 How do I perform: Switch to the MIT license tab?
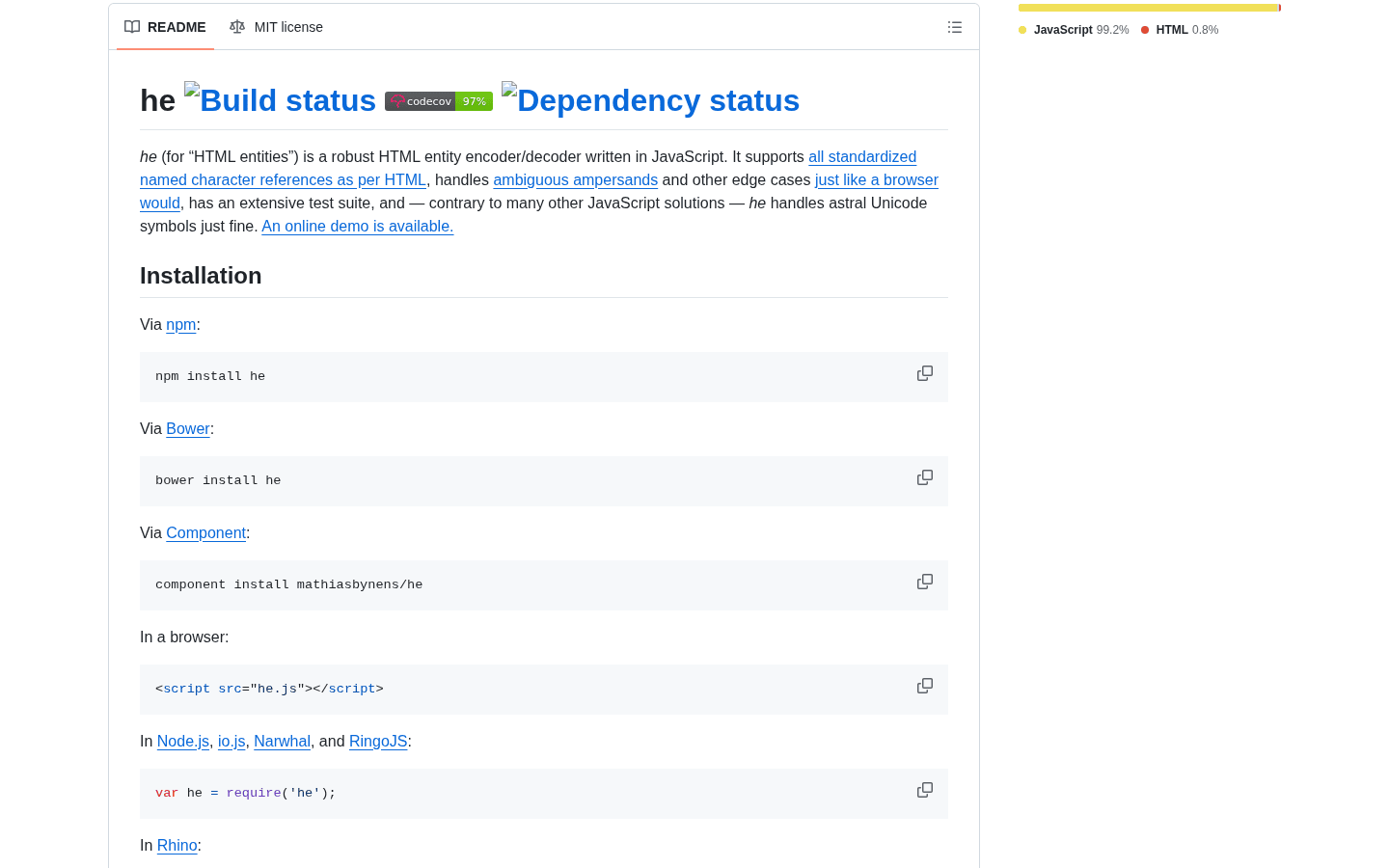point(276,27)
